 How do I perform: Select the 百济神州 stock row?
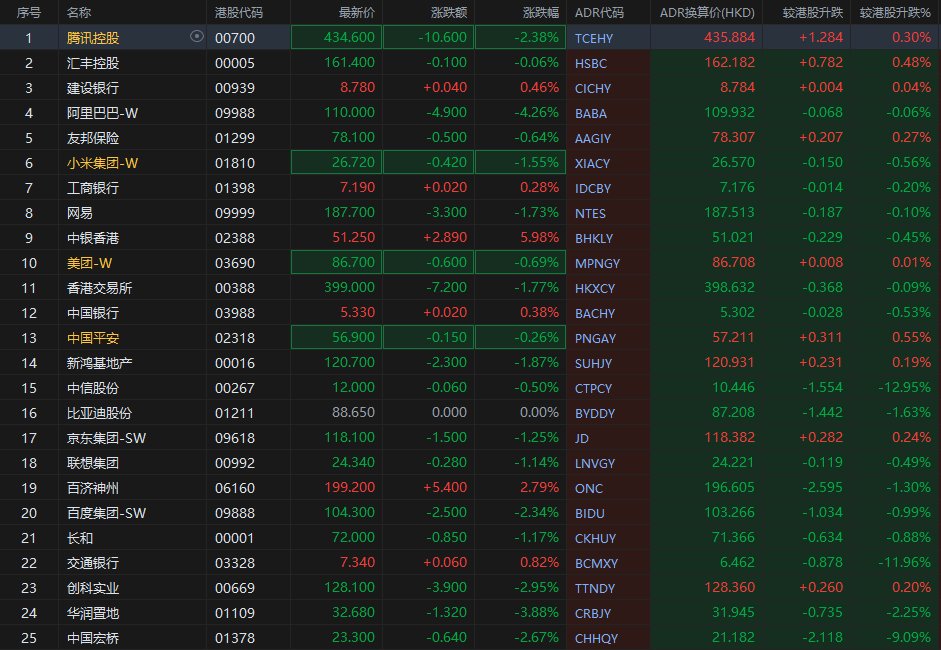[x=470, y=488]
